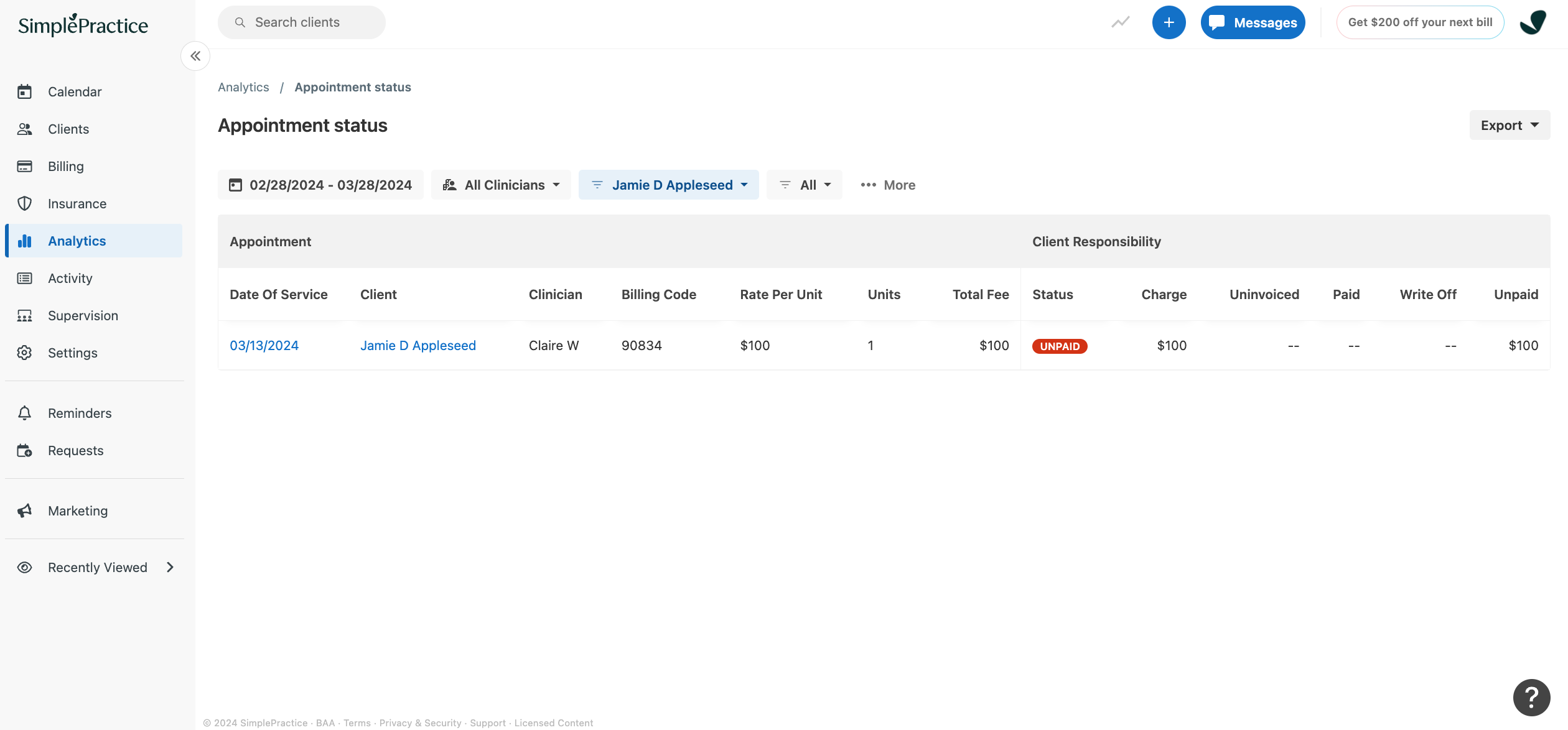1568x730 pixels.
Task: Click the plus icon to create new
Action: (x=1169, y=22)
